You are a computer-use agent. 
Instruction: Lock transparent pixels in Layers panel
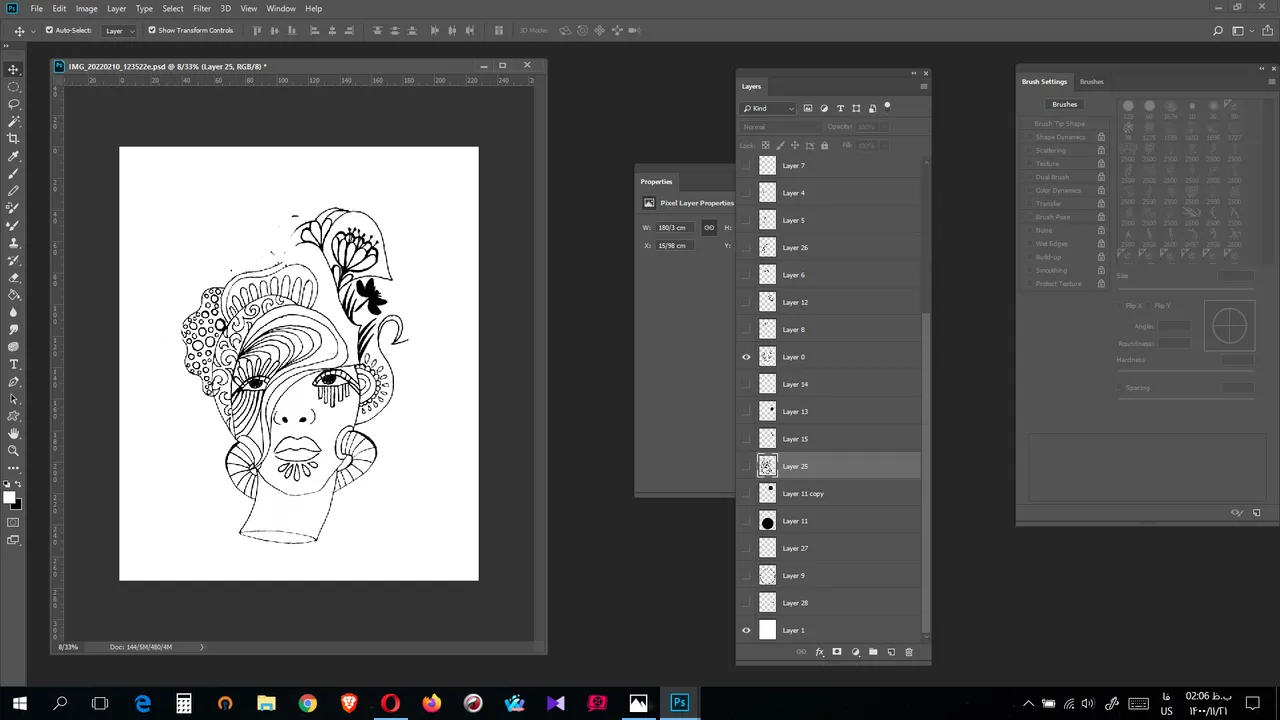[766, 145]
